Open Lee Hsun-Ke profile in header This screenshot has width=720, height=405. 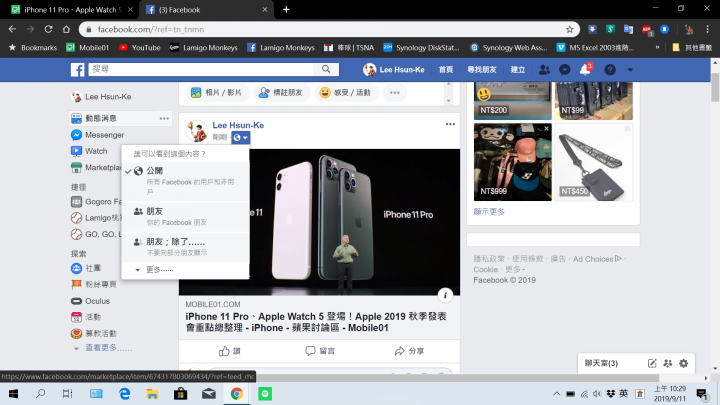click(394, 70)
